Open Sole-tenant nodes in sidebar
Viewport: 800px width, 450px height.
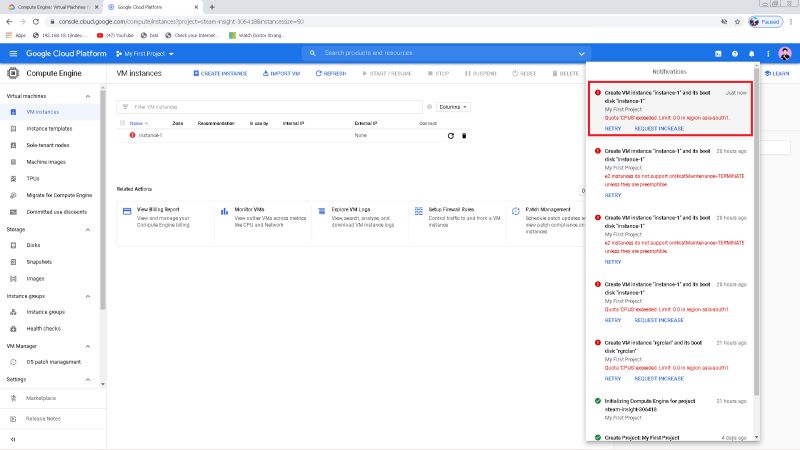47,145
